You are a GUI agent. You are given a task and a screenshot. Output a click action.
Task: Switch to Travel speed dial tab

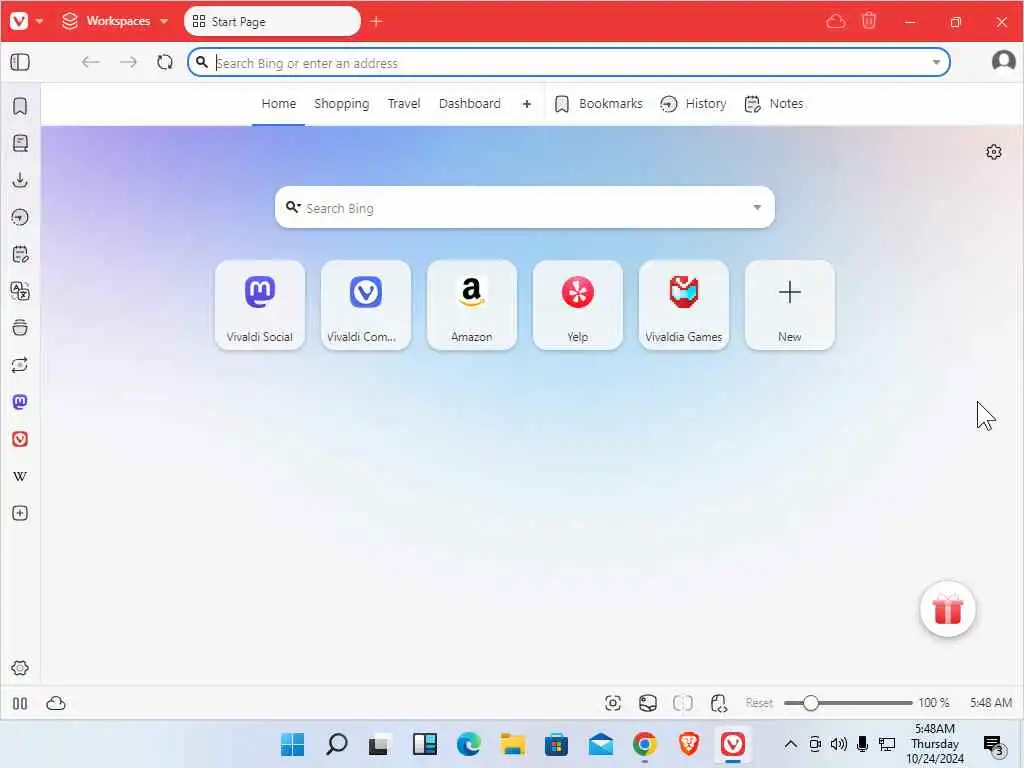404,103
